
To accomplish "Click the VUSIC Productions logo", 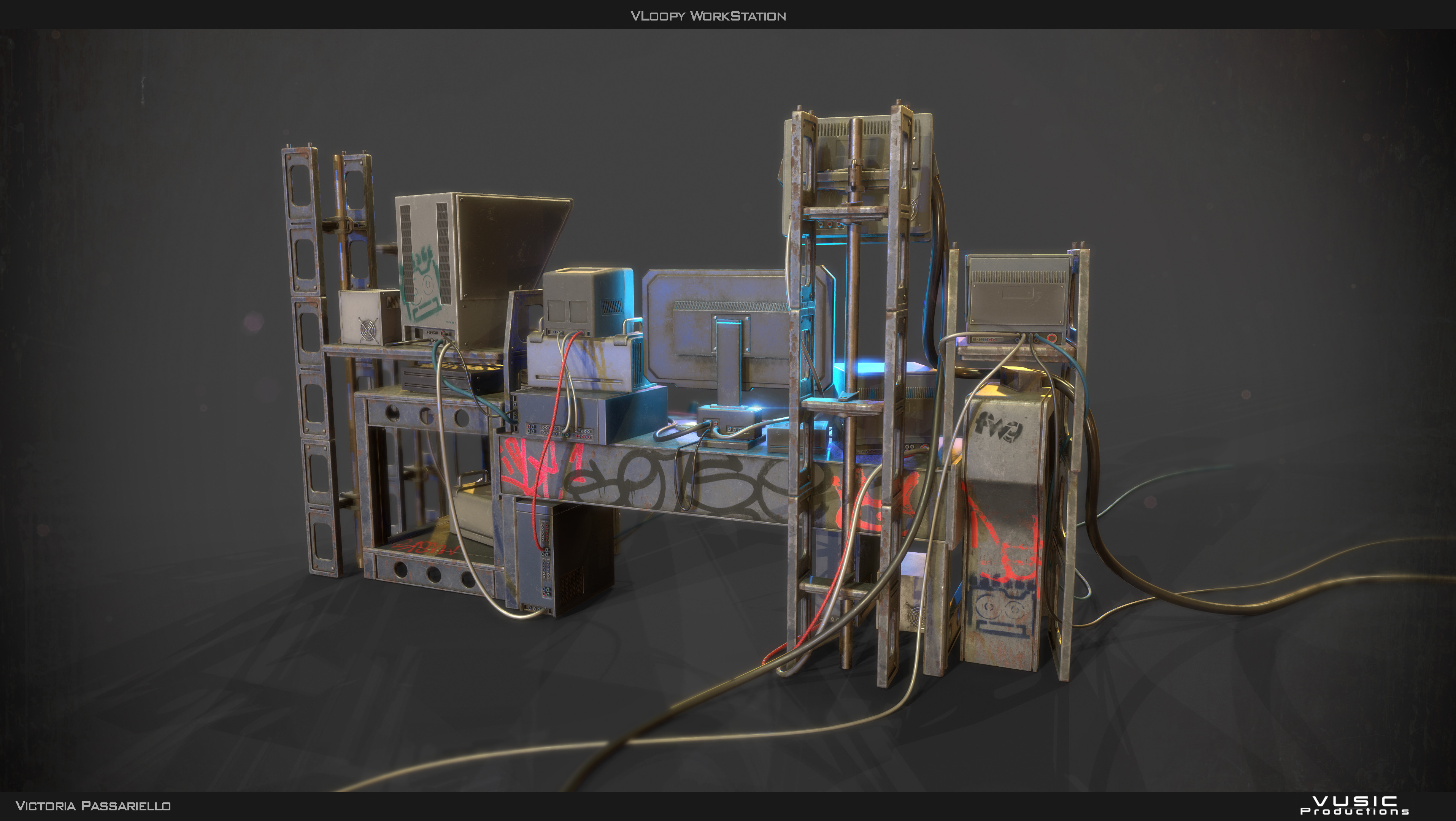I will pyautogui.click(x=1354, y=805).
